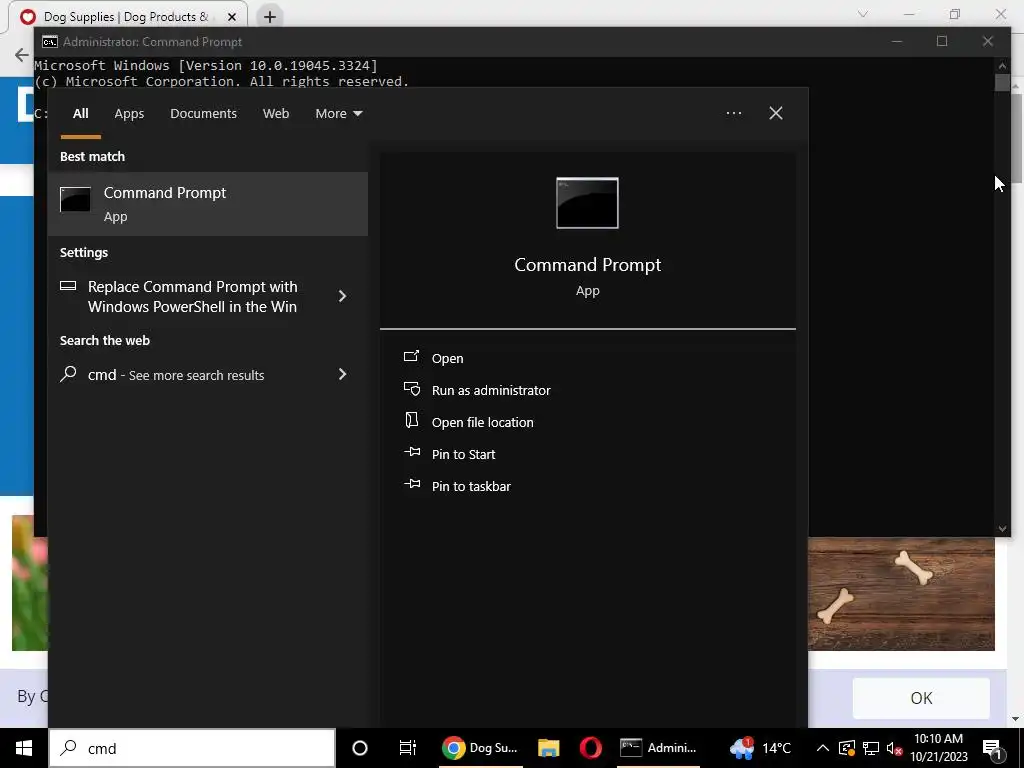Switch to Administrator Command Prompt taskbar button
Viewport: 1024px width, 768px height.
[658, 748]
